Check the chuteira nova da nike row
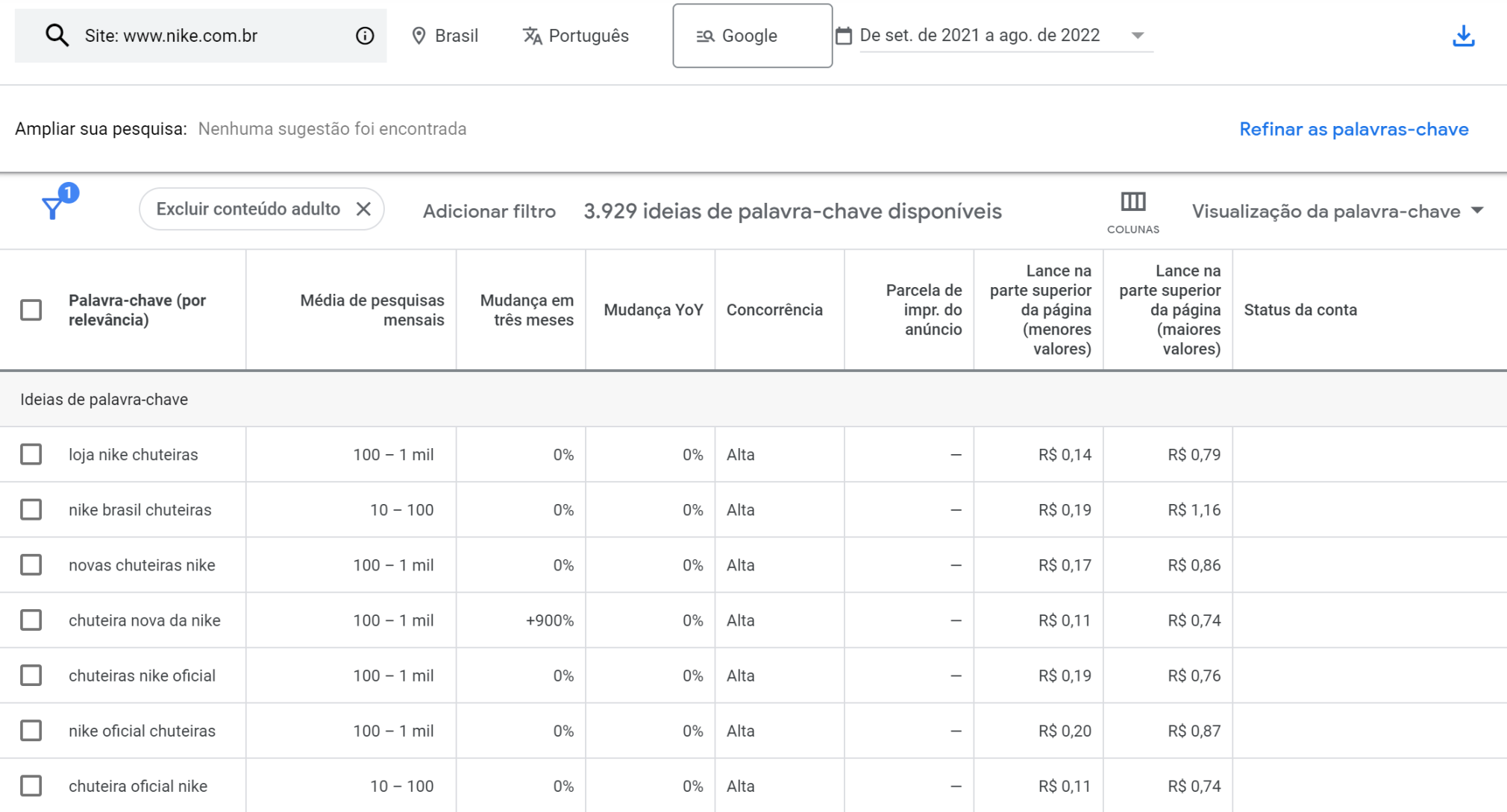This screenshot has height=812, width=1507. coord(31,620)
